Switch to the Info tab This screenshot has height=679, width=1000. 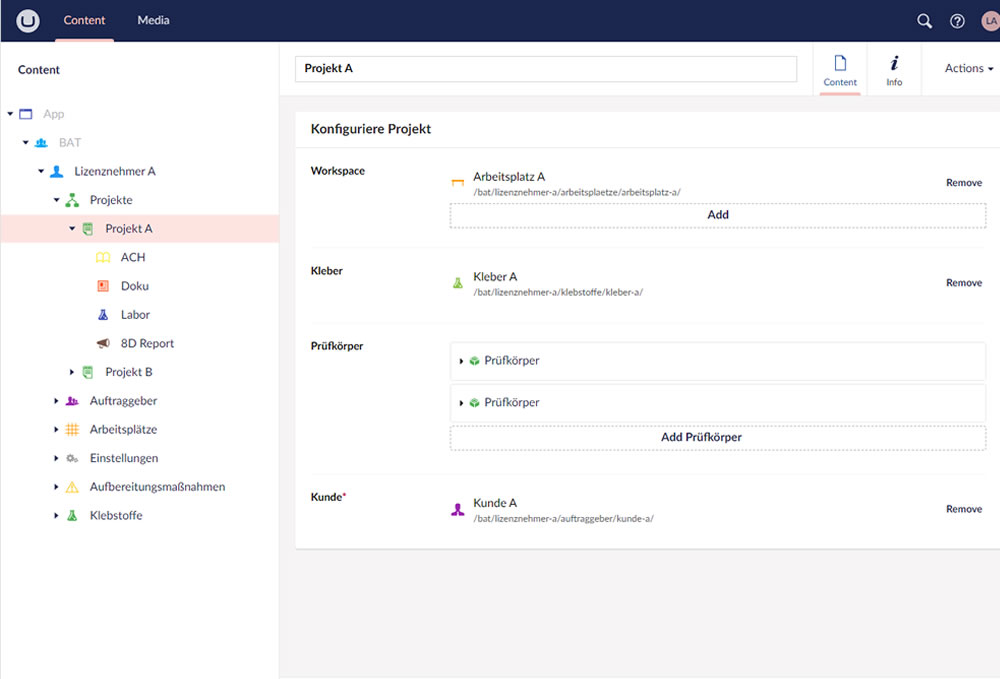tap(893, 70)
